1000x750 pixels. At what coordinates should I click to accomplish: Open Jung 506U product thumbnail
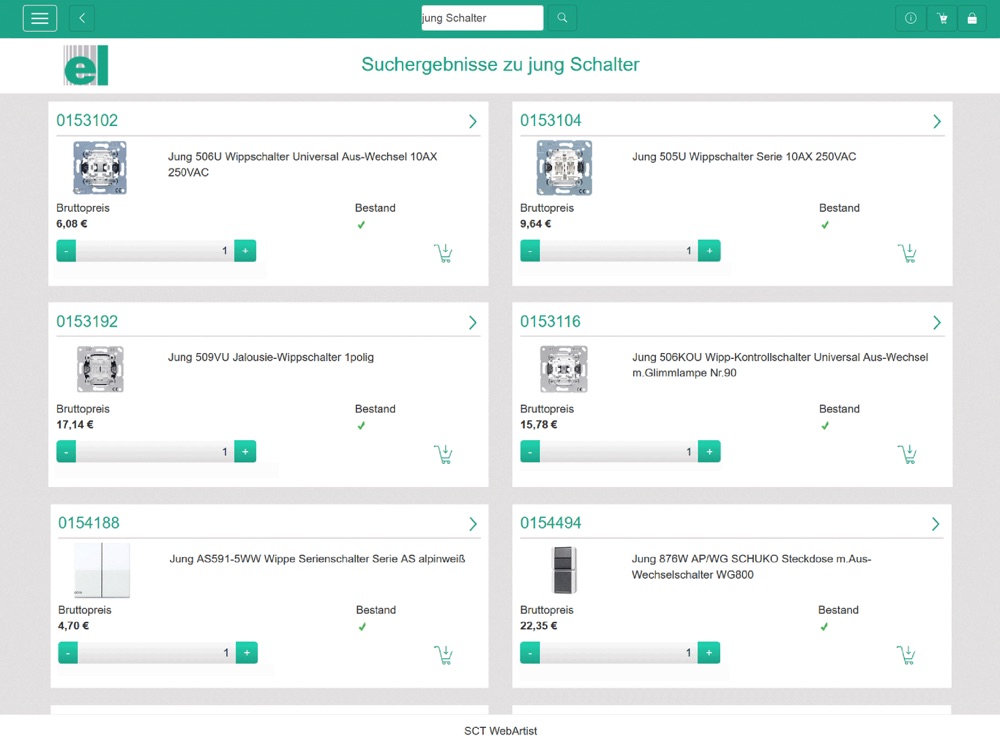(100, 168)
